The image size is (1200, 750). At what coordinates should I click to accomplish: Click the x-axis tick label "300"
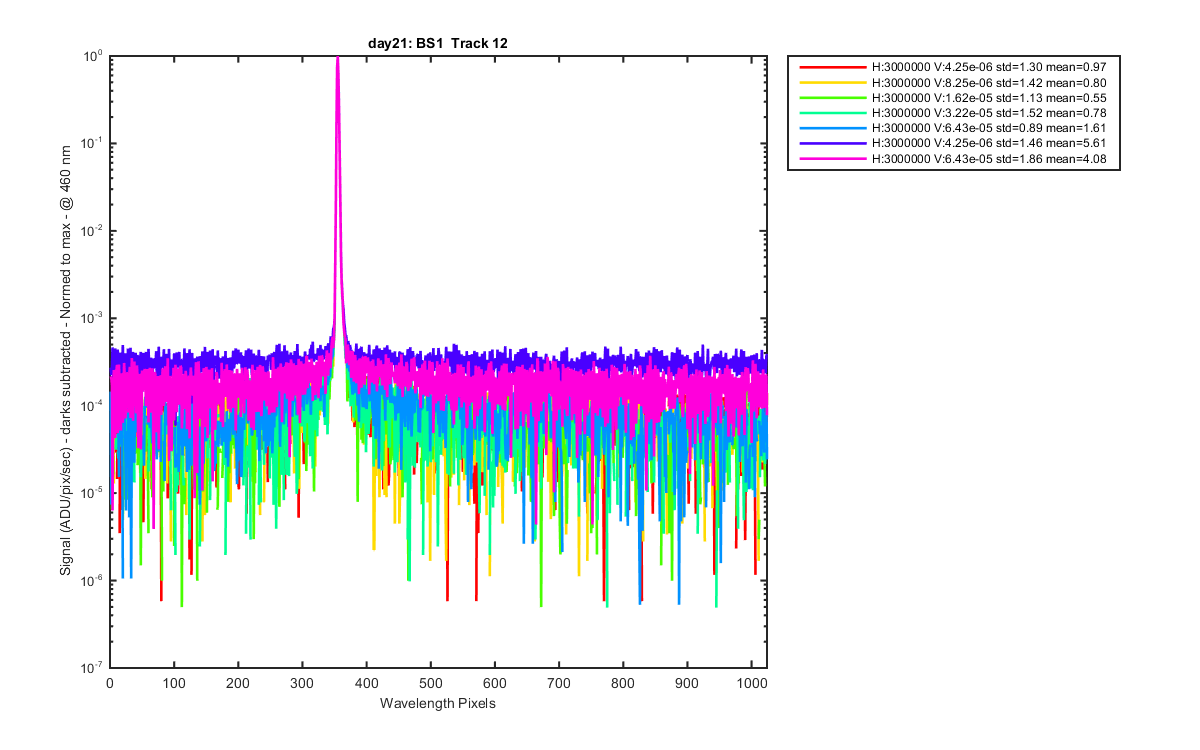302,682
